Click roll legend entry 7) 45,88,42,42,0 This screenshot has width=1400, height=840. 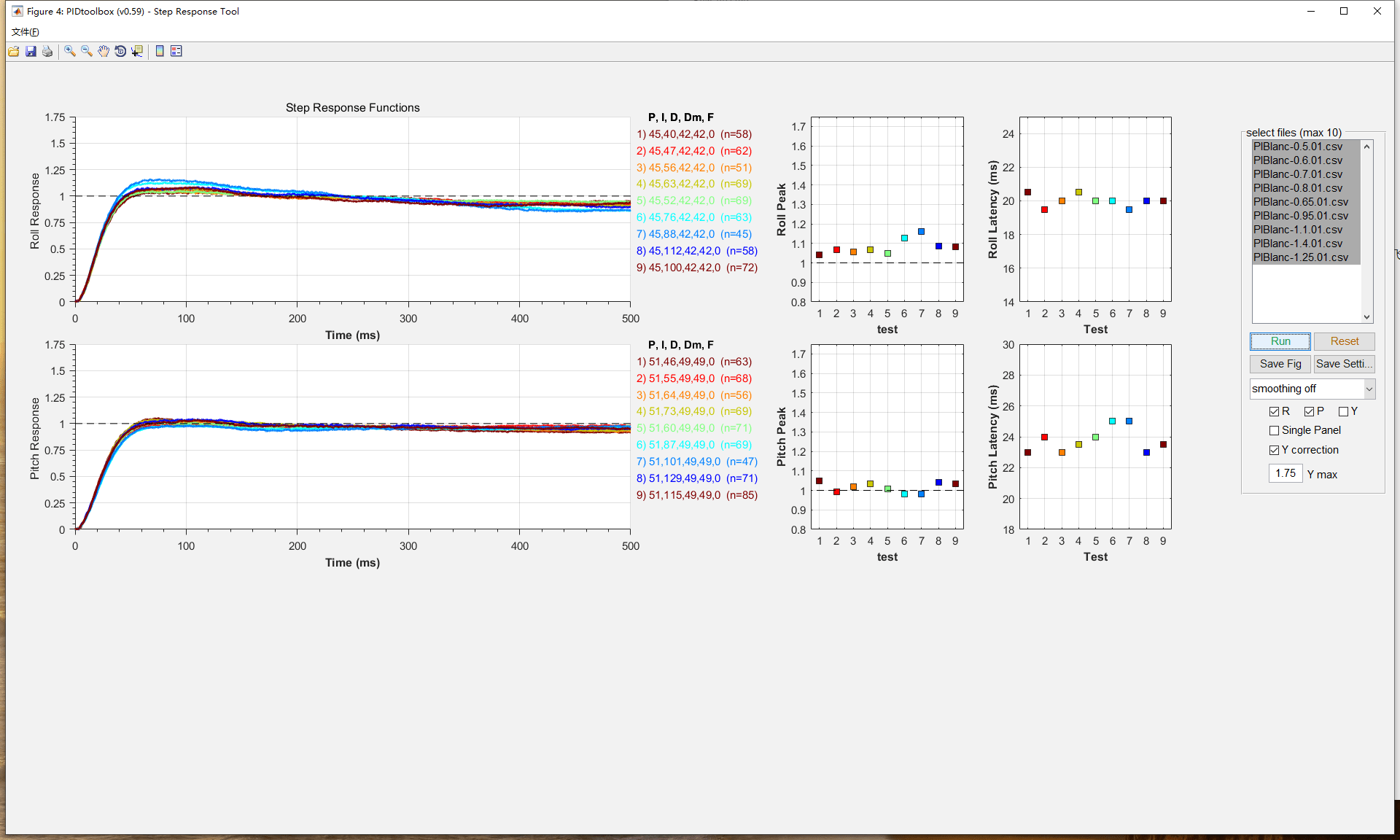[694, 234]
